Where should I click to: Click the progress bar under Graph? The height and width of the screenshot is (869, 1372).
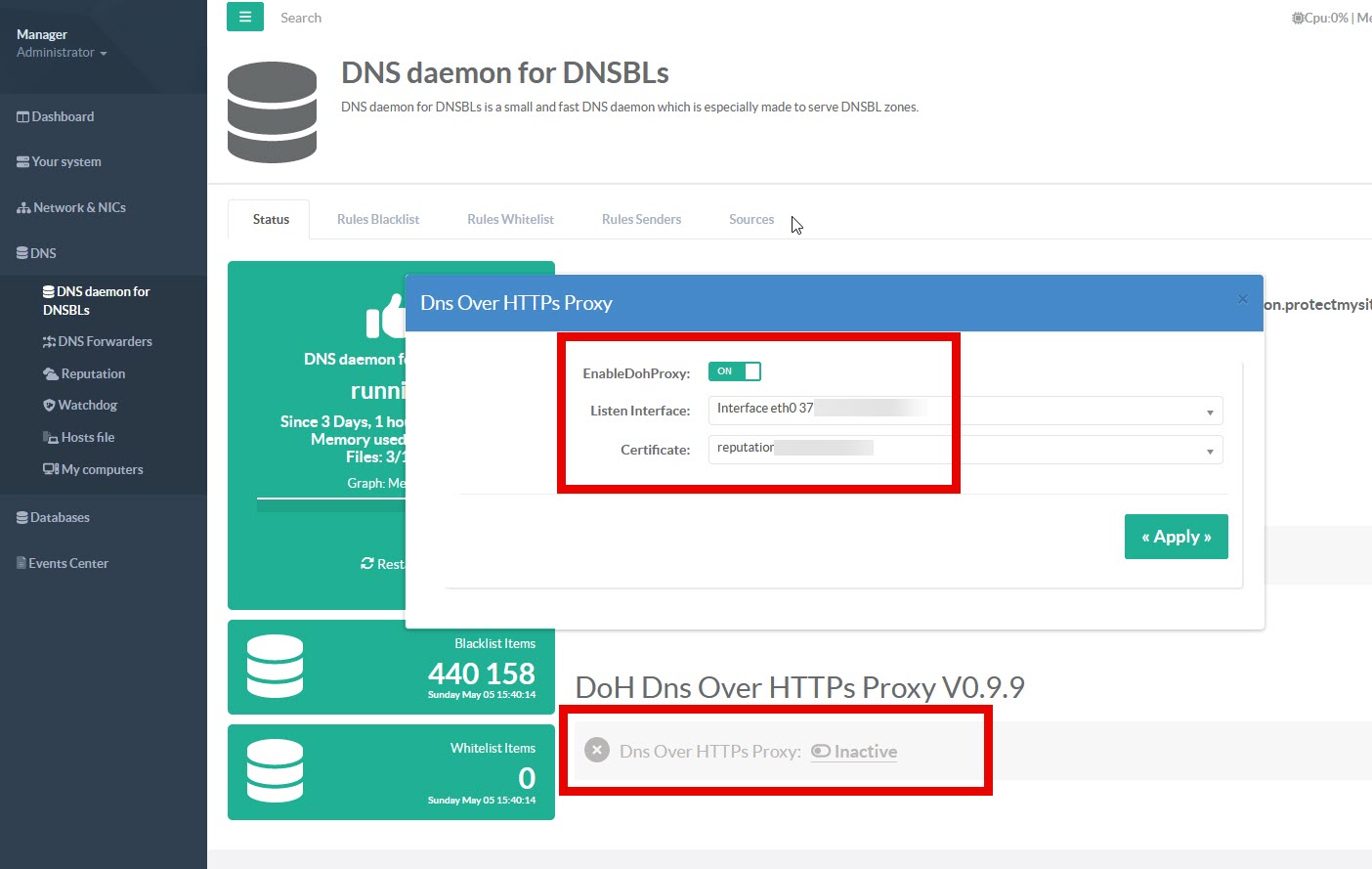[x=330, y=504]
